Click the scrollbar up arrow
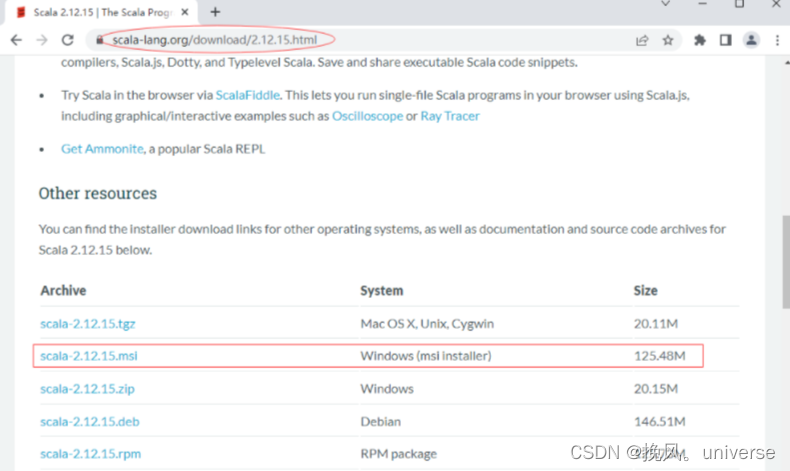 click(x=786, y=63)
